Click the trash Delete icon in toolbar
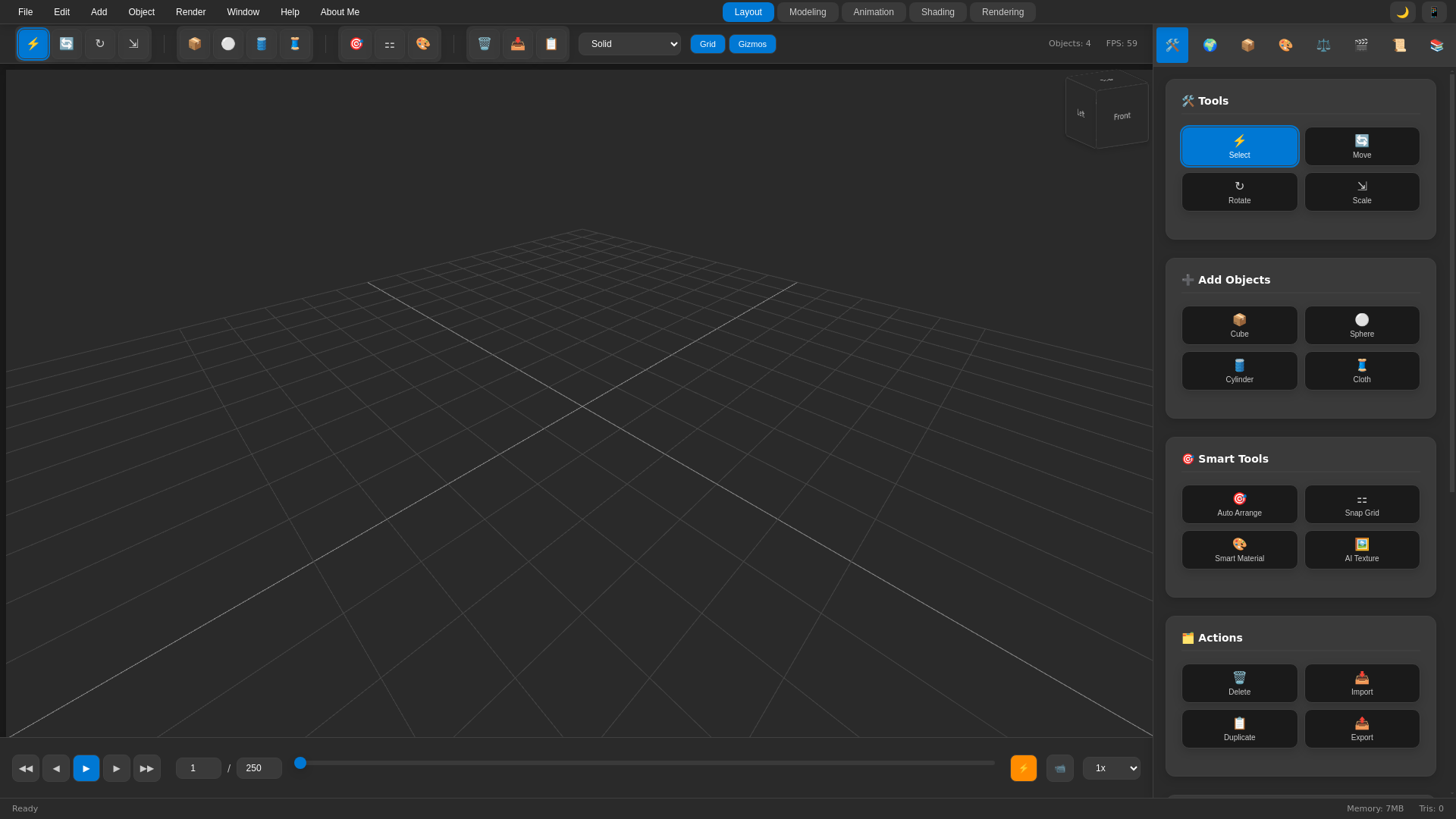 click(x=485, y=44)
